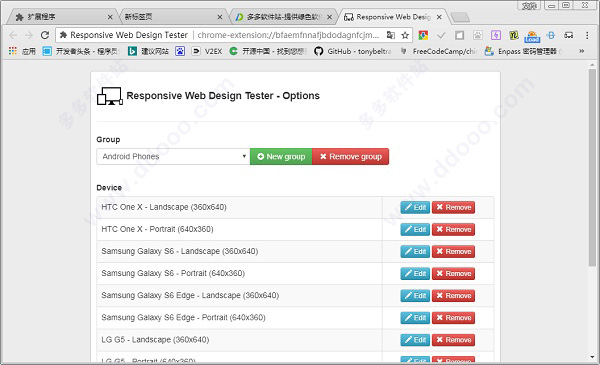Switch to the 扩展程序 tab
This screenshot has height=365, width=600.
[x=63, y=17]
